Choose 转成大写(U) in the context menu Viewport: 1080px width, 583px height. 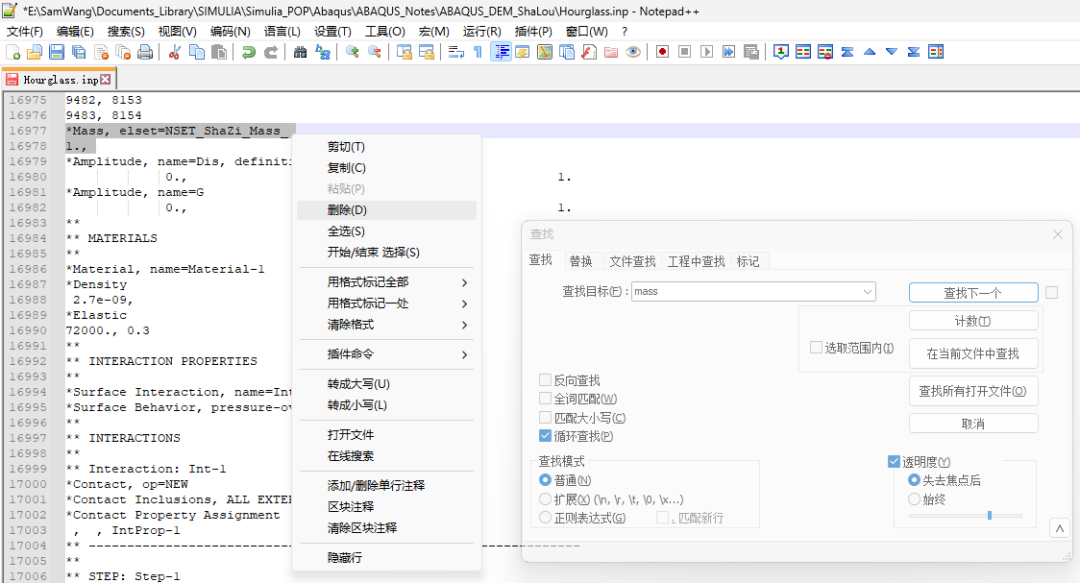tap(386, 384)
